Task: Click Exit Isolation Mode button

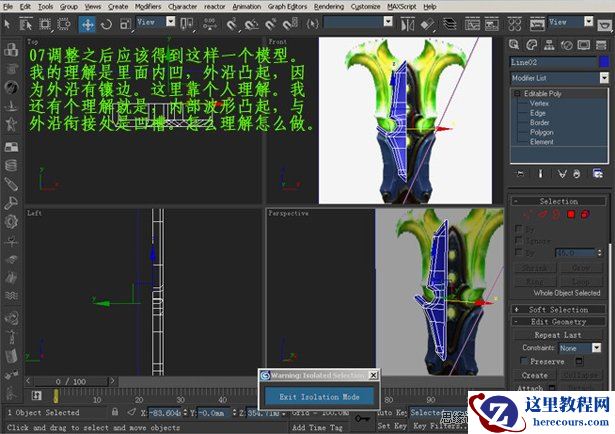Action: tap(319, 396)
